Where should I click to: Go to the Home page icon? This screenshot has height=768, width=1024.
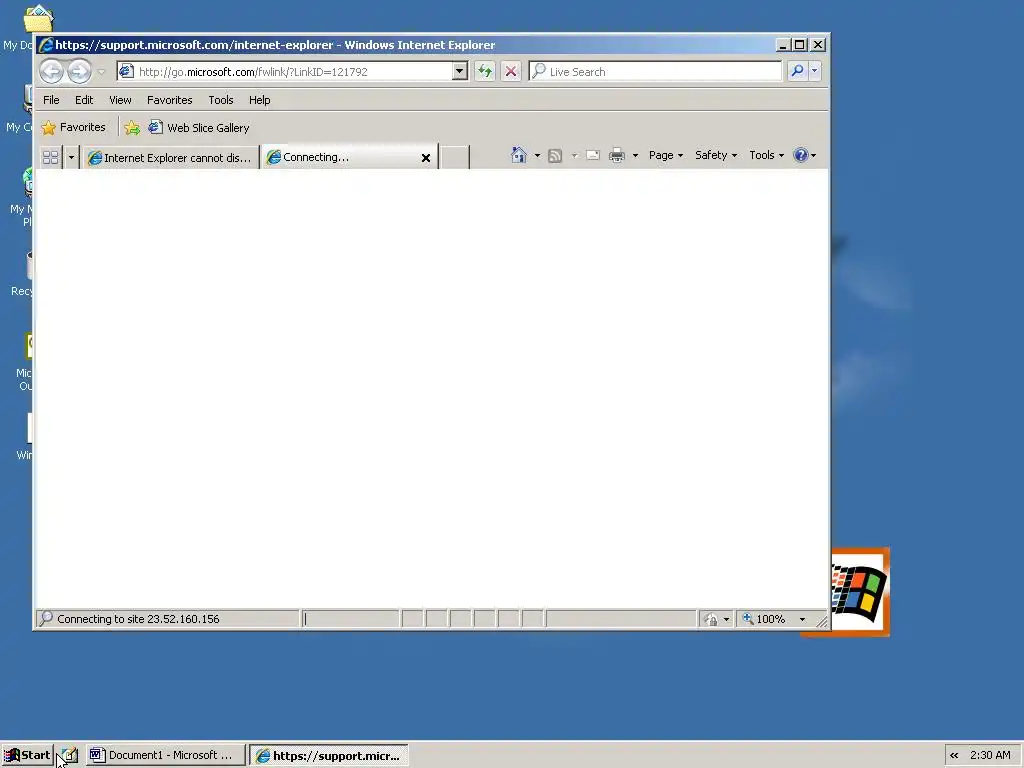(519, 155)
